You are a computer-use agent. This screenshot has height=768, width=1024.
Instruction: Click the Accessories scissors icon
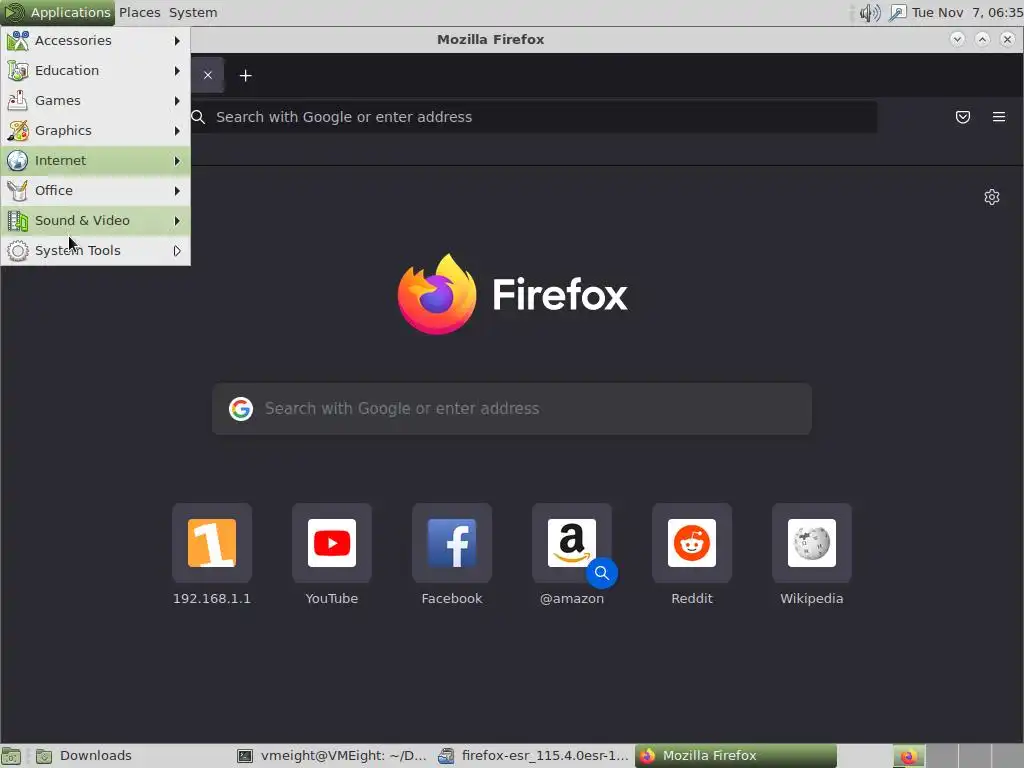pyautogui.click(x=18, y=40)
